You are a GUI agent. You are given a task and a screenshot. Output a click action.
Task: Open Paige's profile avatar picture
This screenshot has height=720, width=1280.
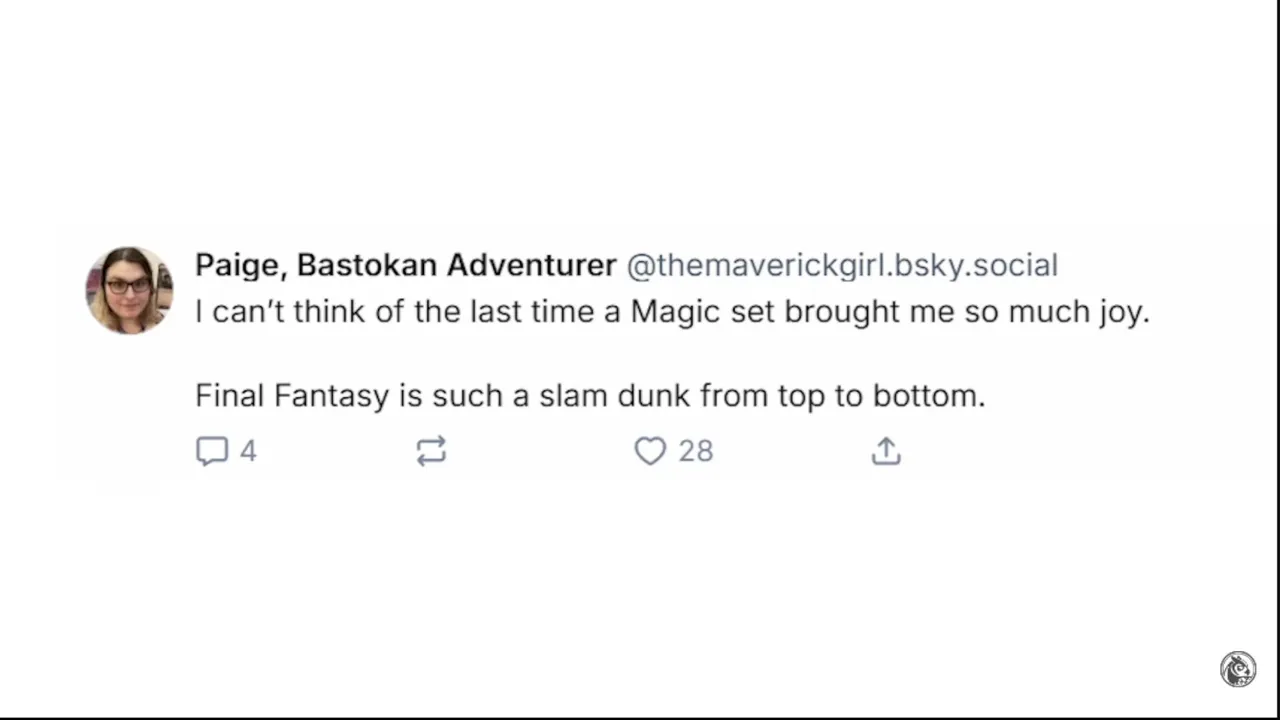point(129,289)
